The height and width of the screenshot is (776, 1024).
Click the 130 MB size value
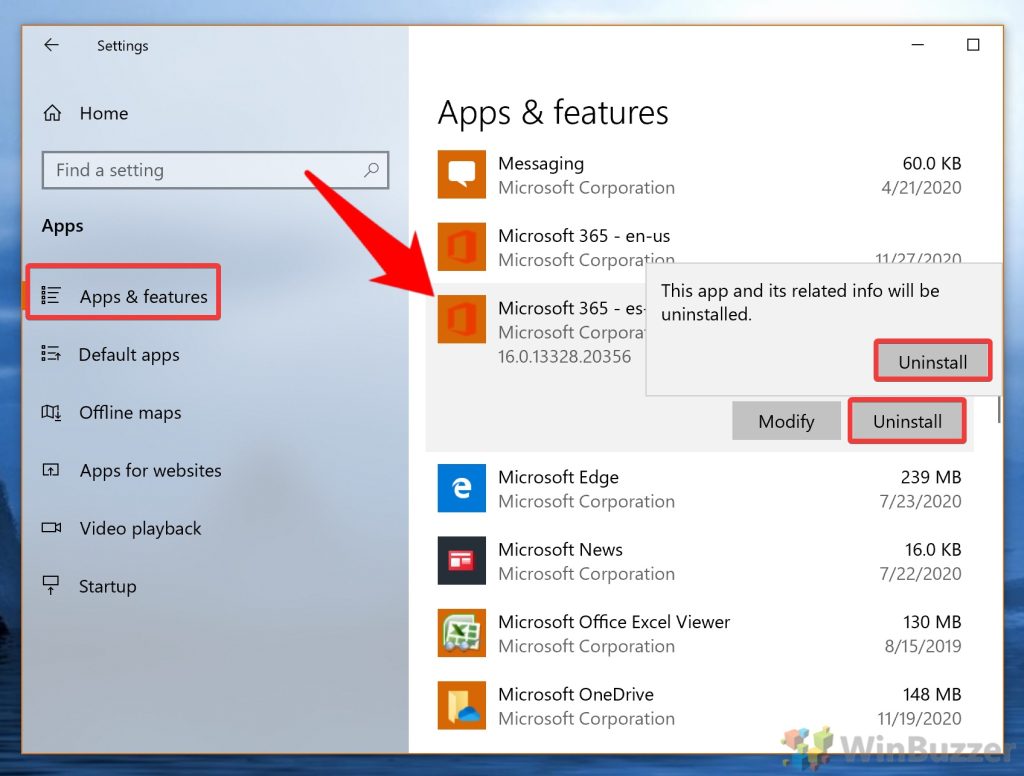[932, 622]
